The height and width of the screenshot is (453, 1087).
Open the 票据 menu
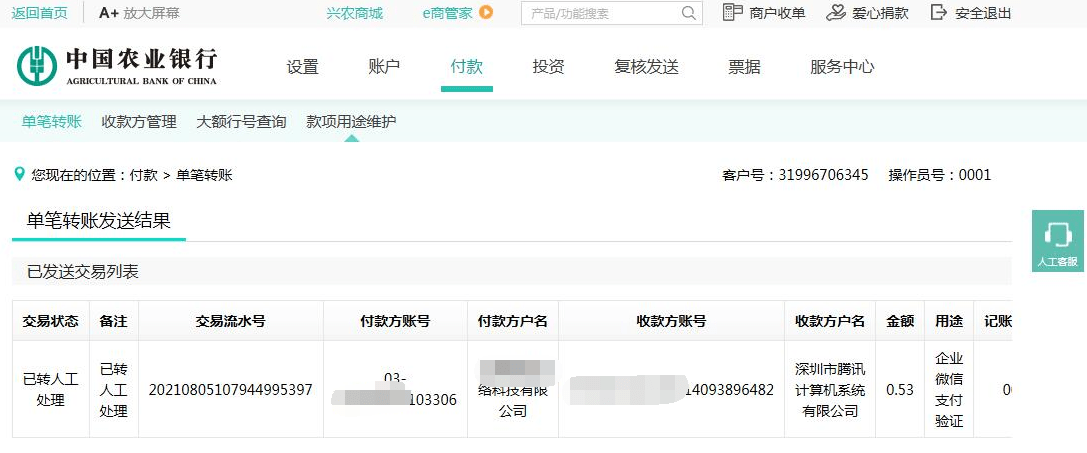click(x=745, y=67)
